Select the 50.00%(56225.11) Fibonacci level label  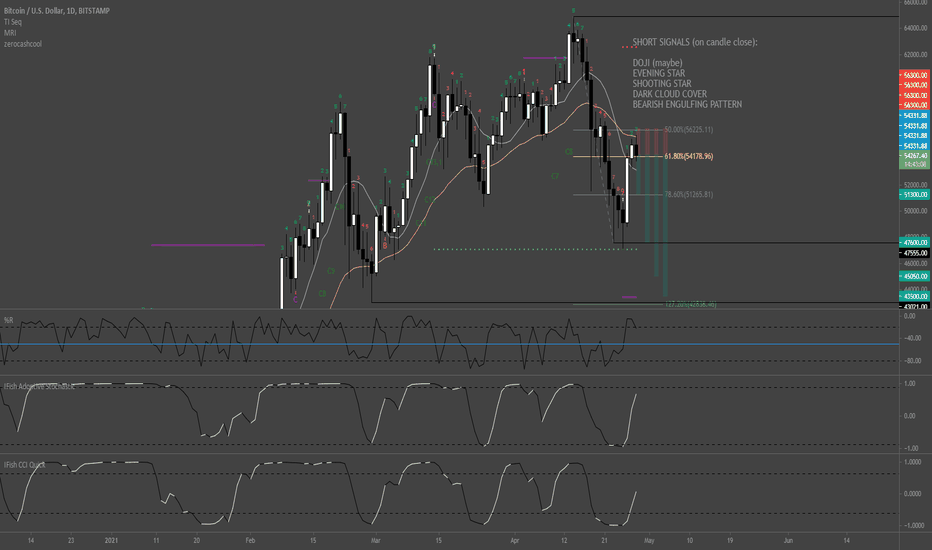(688, 130)
